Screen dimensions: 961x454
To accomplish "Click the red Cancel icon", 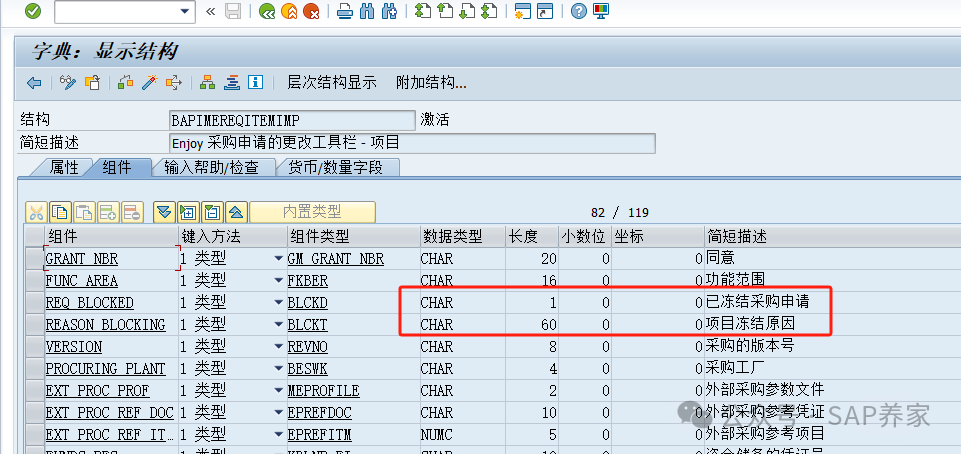I will coord(311,11).
